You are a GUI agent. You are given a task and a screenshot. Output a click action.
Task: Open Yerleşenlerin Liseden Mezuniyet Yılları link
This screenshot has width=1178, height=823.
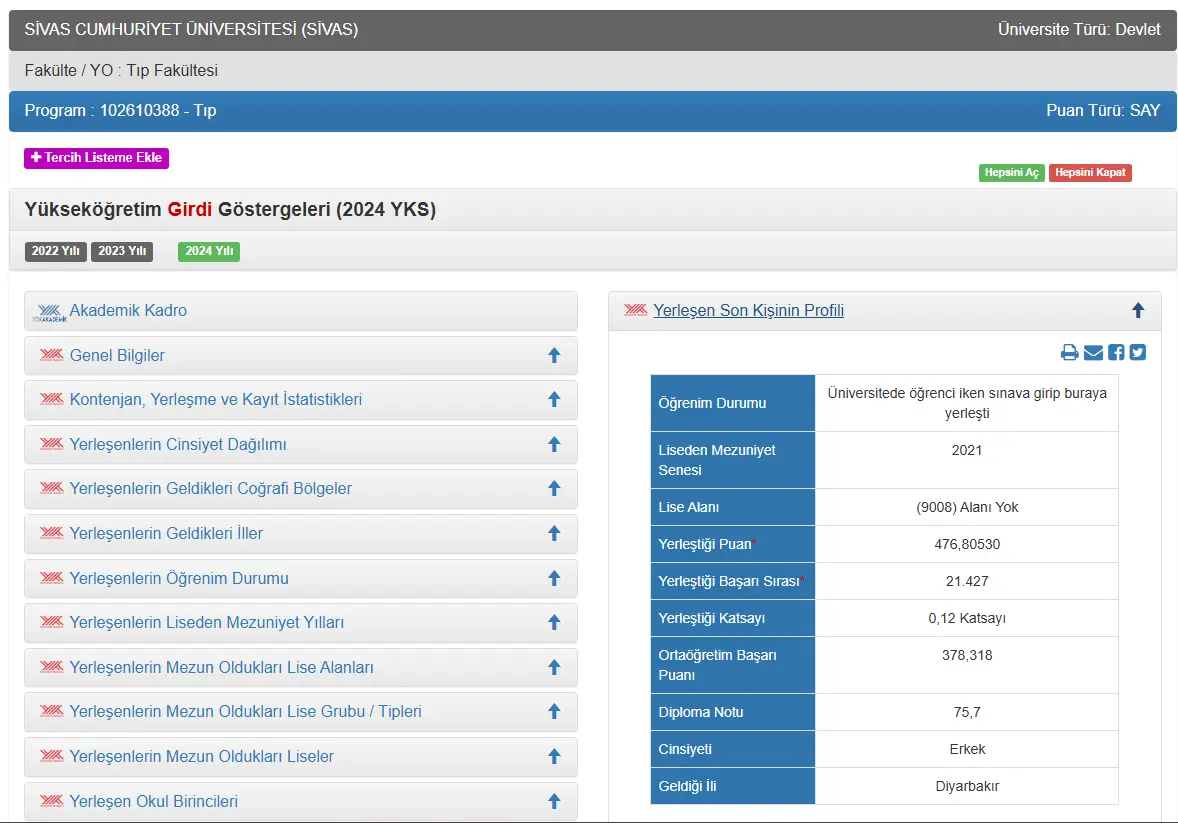point(207,622)
